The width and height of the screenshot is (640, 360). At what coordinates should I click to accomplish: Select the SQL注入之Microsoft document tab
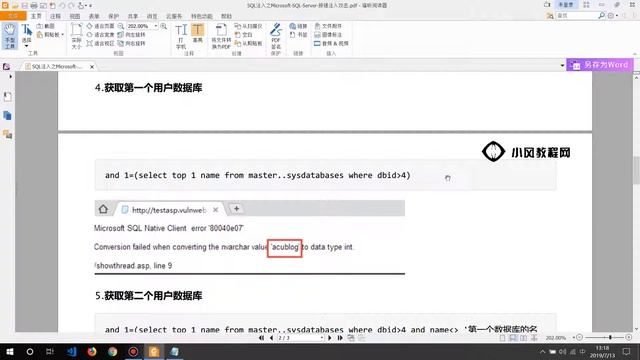pyautogui.click(x=56, y=67)
